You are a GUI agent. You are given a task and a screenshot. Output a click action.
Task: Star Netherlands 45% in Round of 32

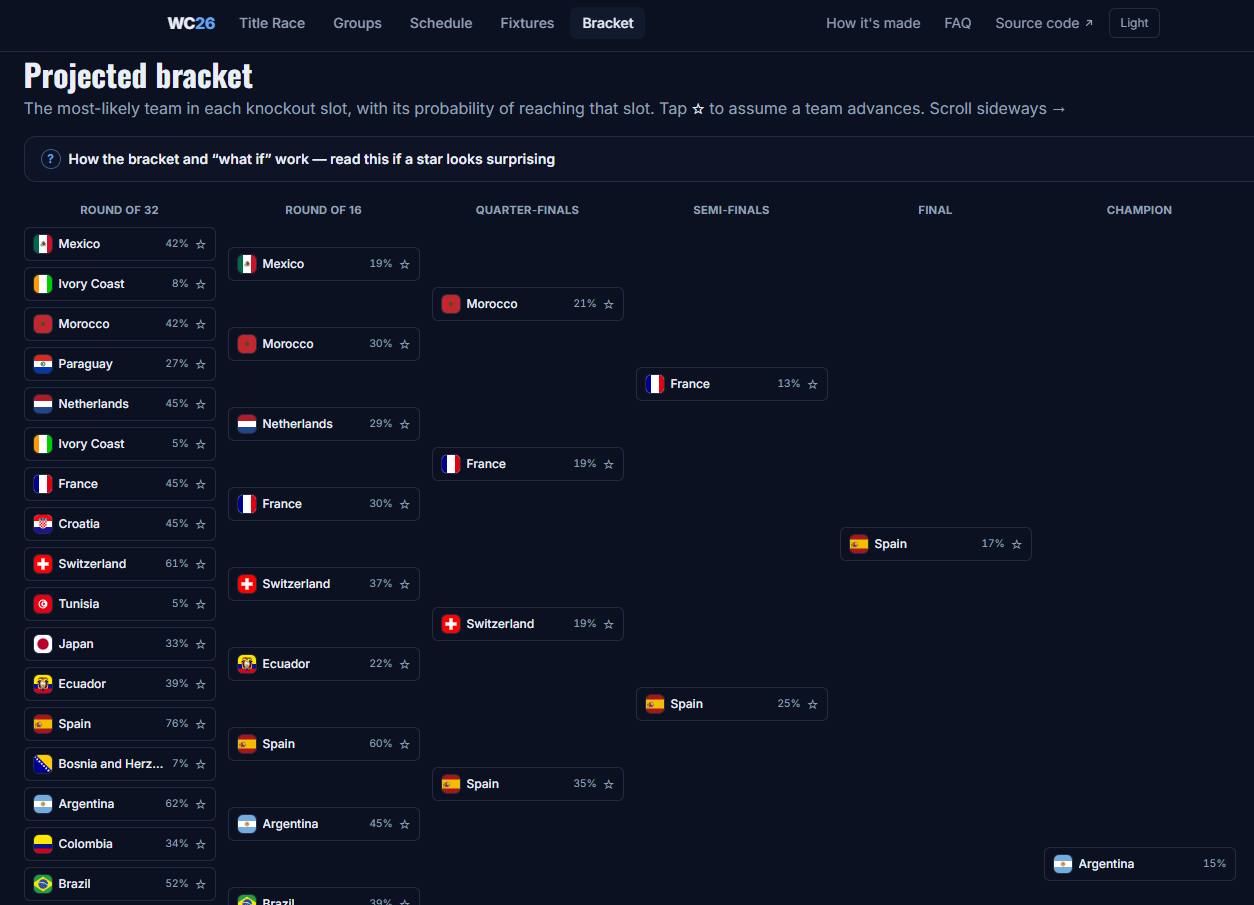coord(201,404)
